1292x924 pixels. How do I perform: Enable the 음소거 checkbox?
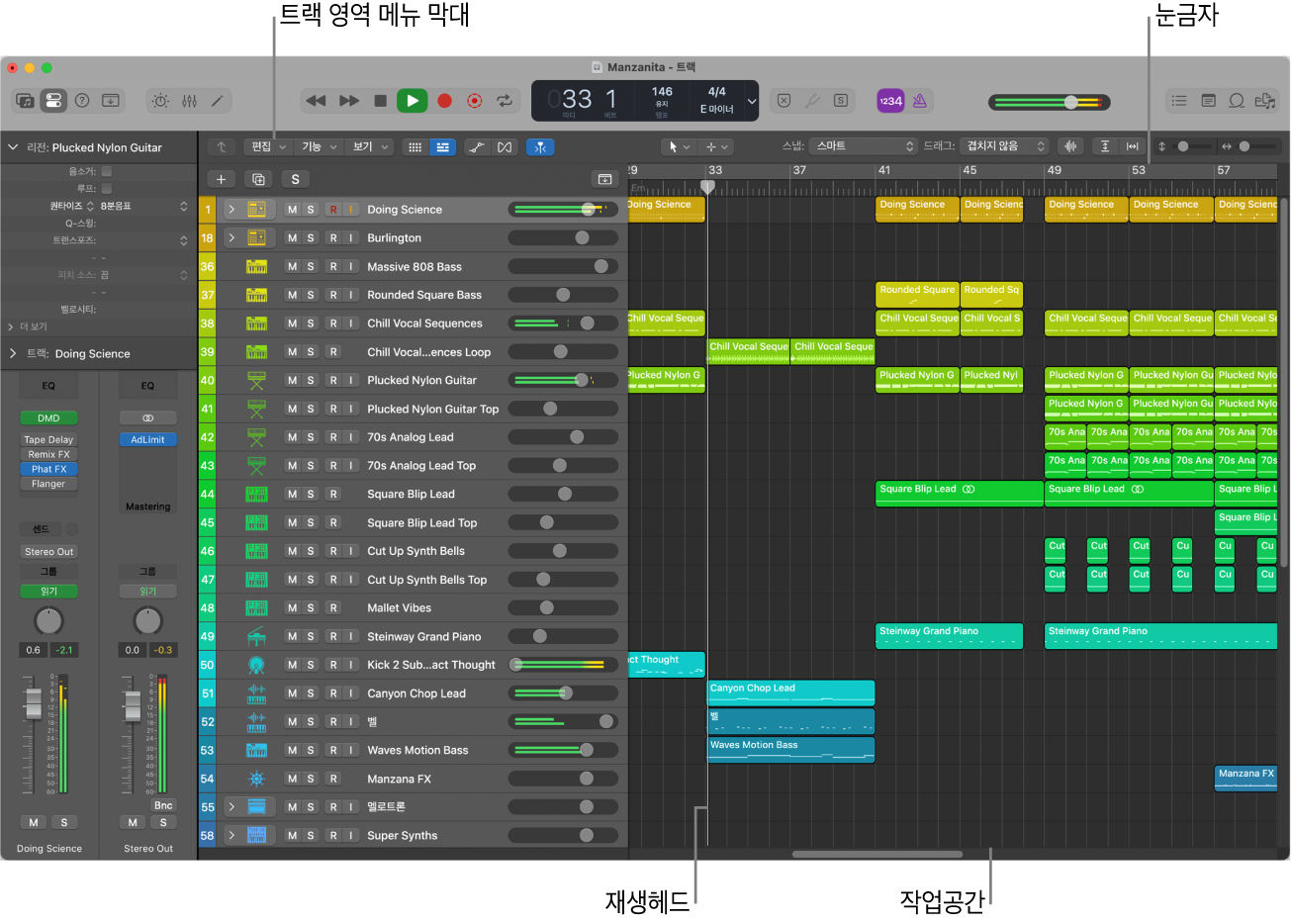tap(107, 171)
